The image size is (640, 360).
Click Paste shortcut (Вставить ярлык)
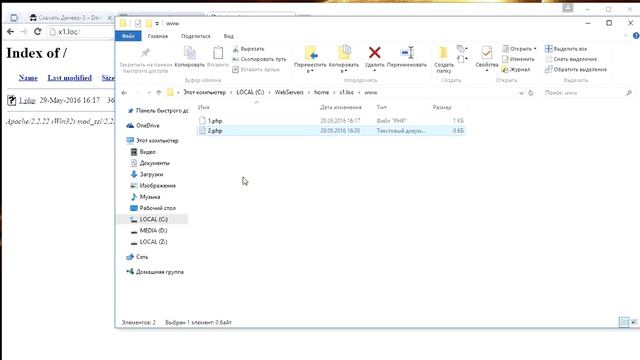pyautogui.click(x=256, y=69)
